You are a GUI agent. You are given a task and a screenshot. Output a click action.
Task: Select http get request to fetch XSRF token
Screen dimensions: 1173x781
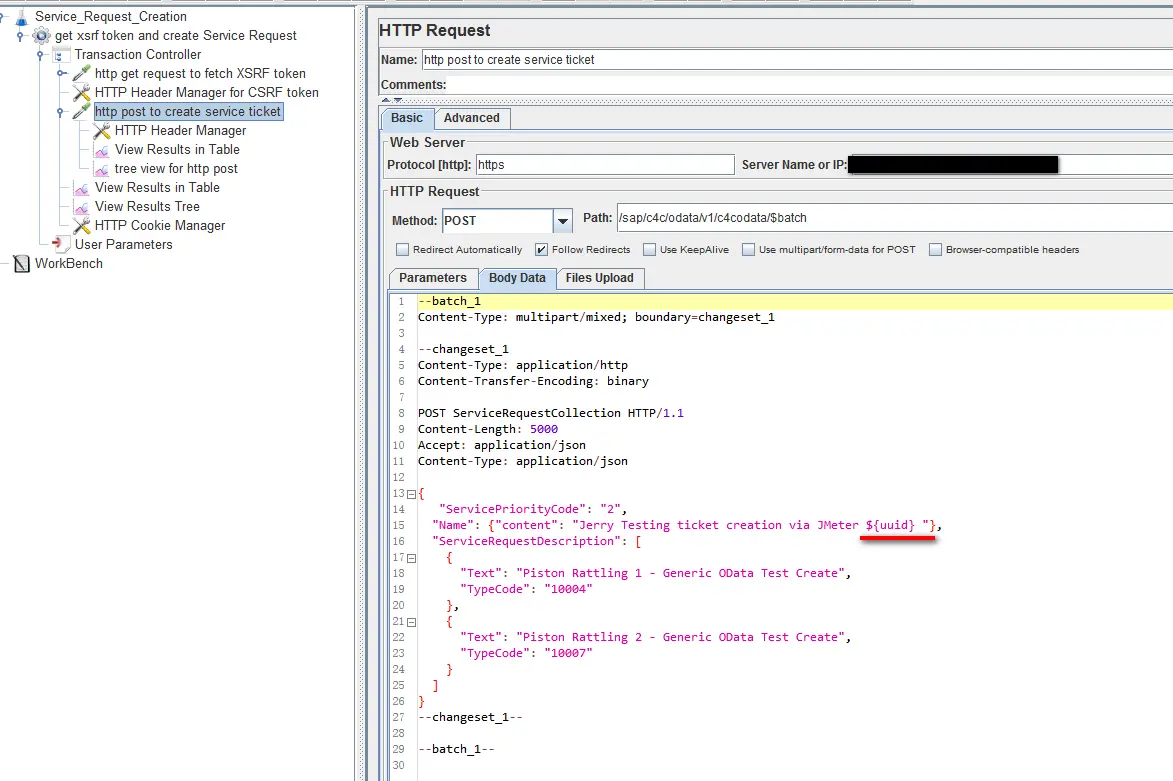(200, 73)
